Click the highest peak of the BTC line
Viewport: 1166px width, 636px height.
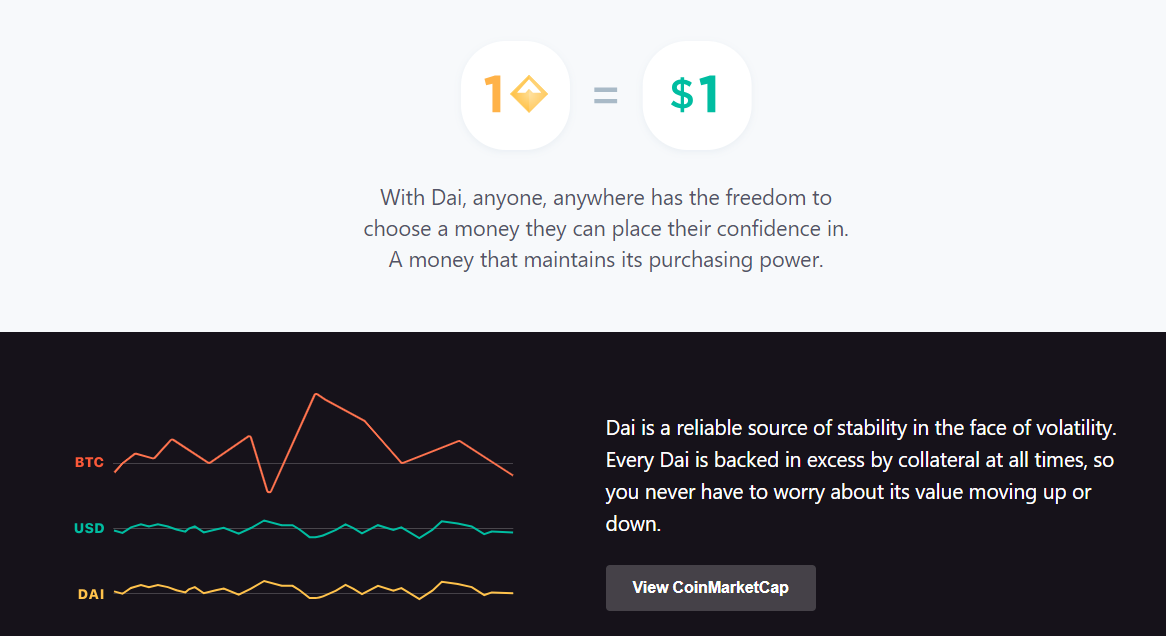tap(316, 394)
